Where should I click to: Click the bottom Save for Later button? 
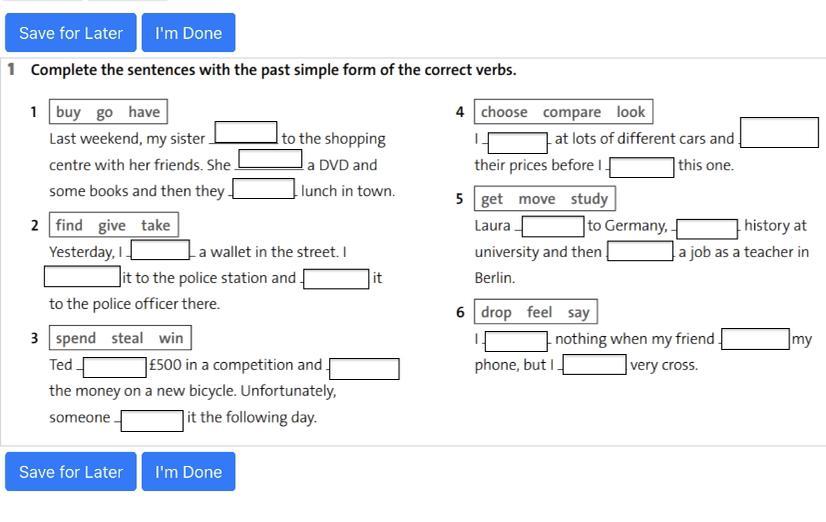pos(71,471)
